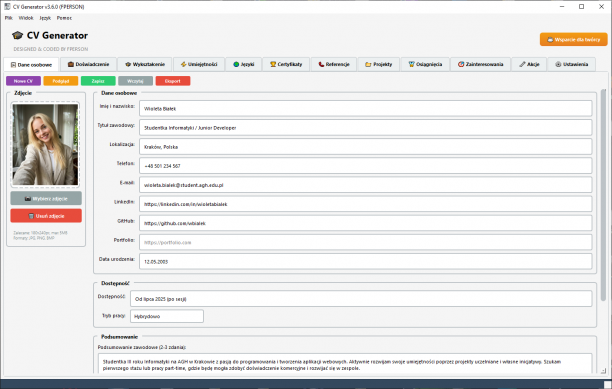Click the LinkedIn URL field
The width and height of the screenshot is (612, 389).
pyautogui.click(x=365, y=204)
